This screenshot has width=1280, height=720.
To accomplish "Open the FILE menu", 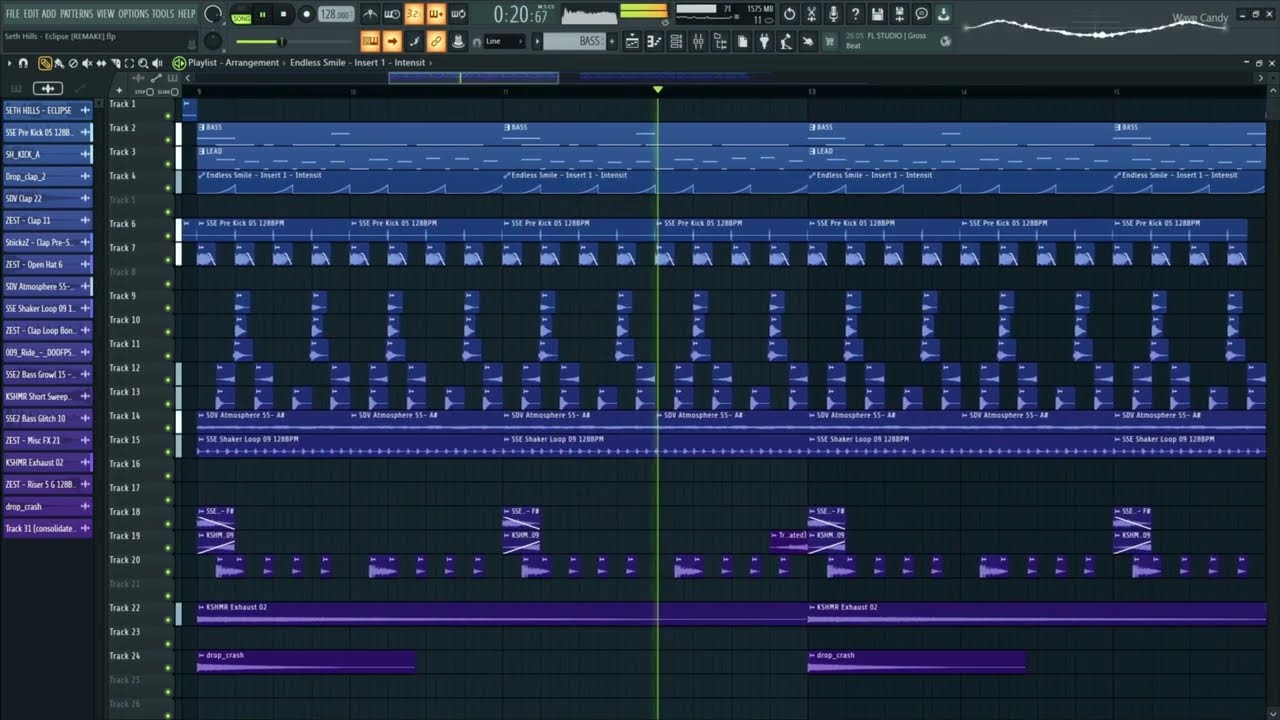I will pyautogui.click(x=13, y=14).
